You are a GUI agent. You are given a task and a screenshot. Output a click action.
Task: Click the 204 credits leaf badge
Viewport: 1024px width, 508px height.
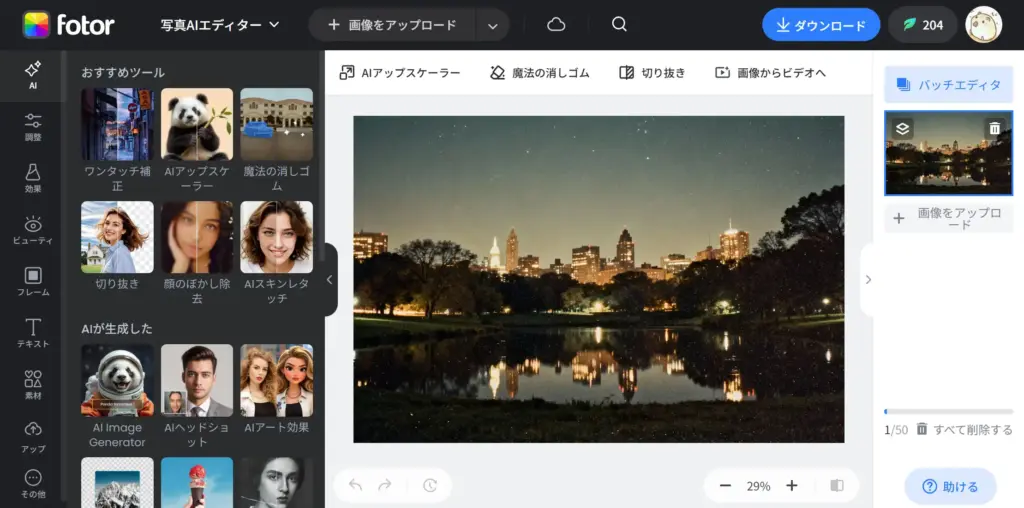pyautogui.click(x=923, y=25)
